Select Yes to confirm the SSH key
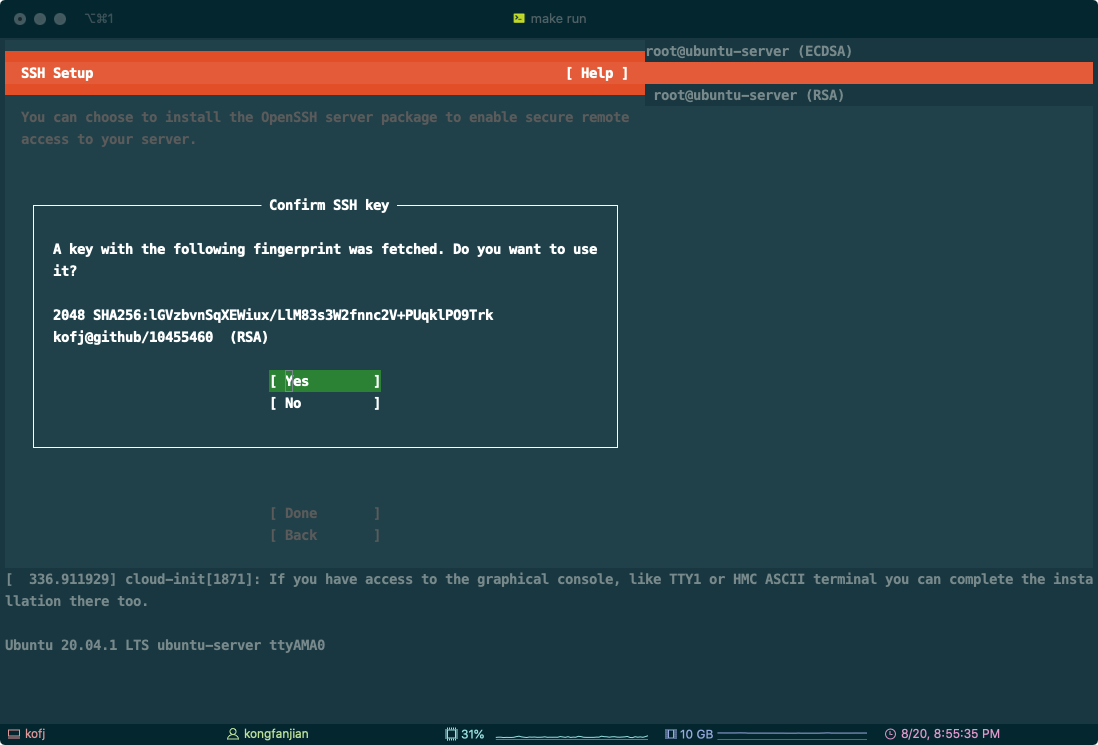The image size is (1098, 745). [325, 381]
